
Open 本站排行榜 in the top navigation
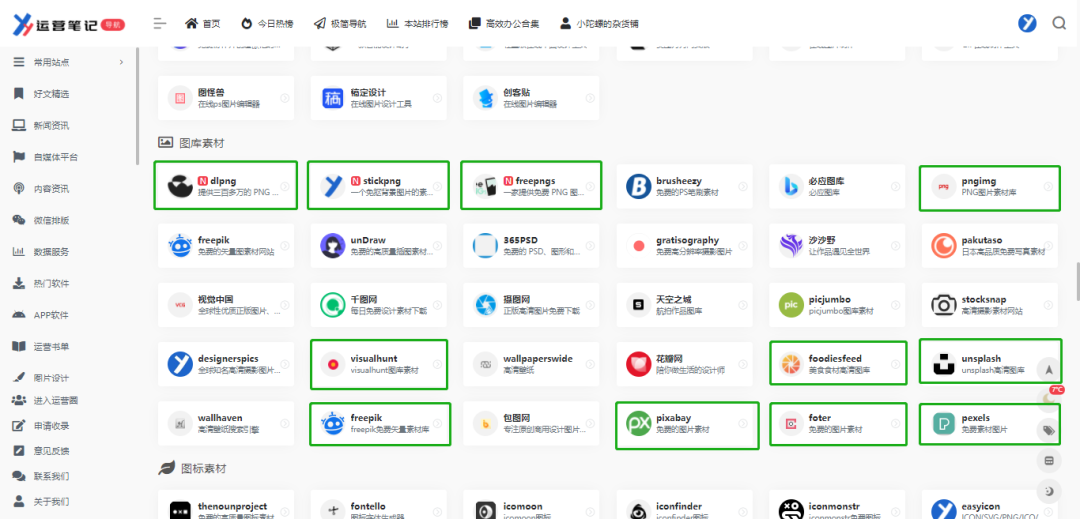coord(417,23)
